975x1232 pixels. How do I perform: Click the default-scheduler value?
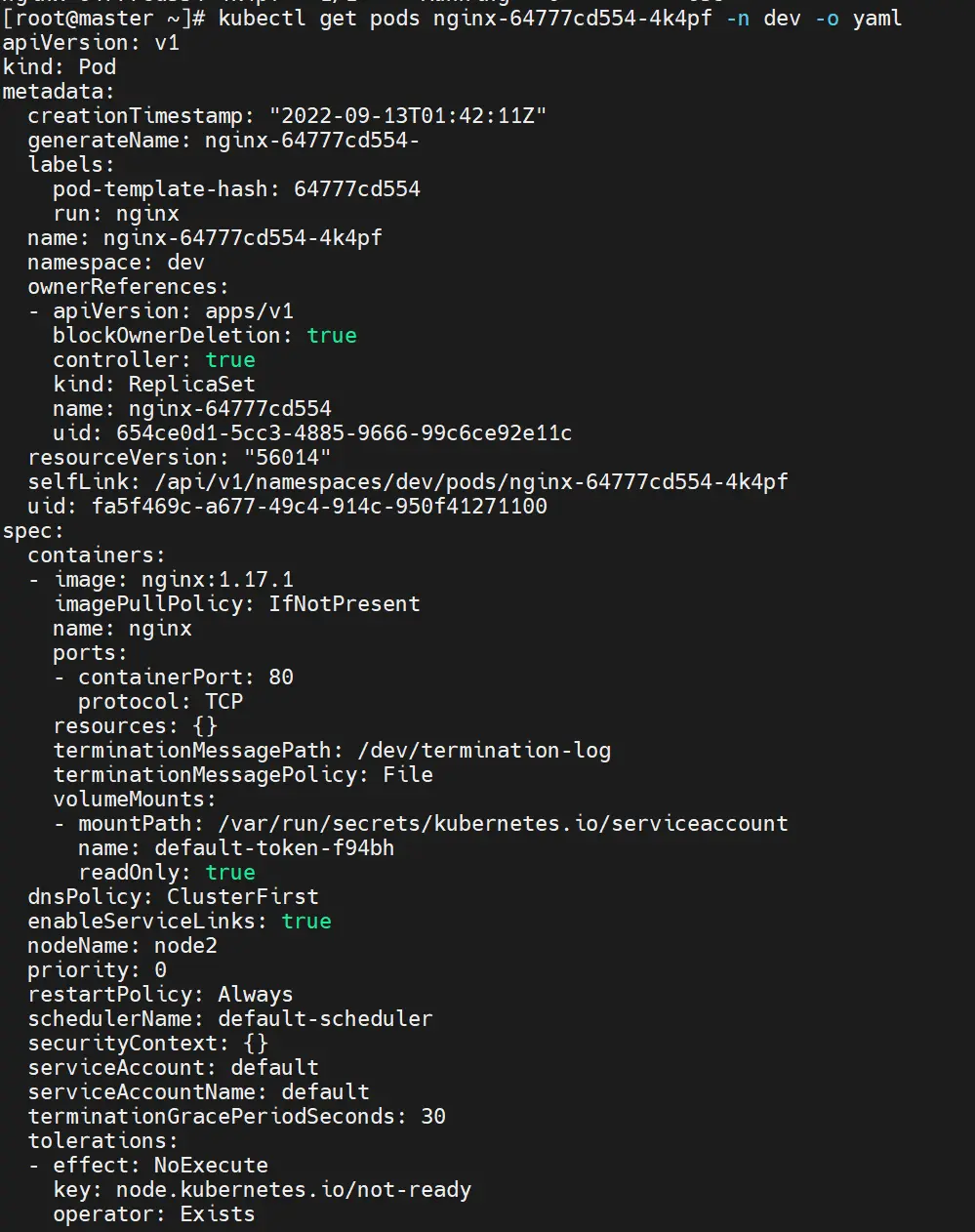325,1019
